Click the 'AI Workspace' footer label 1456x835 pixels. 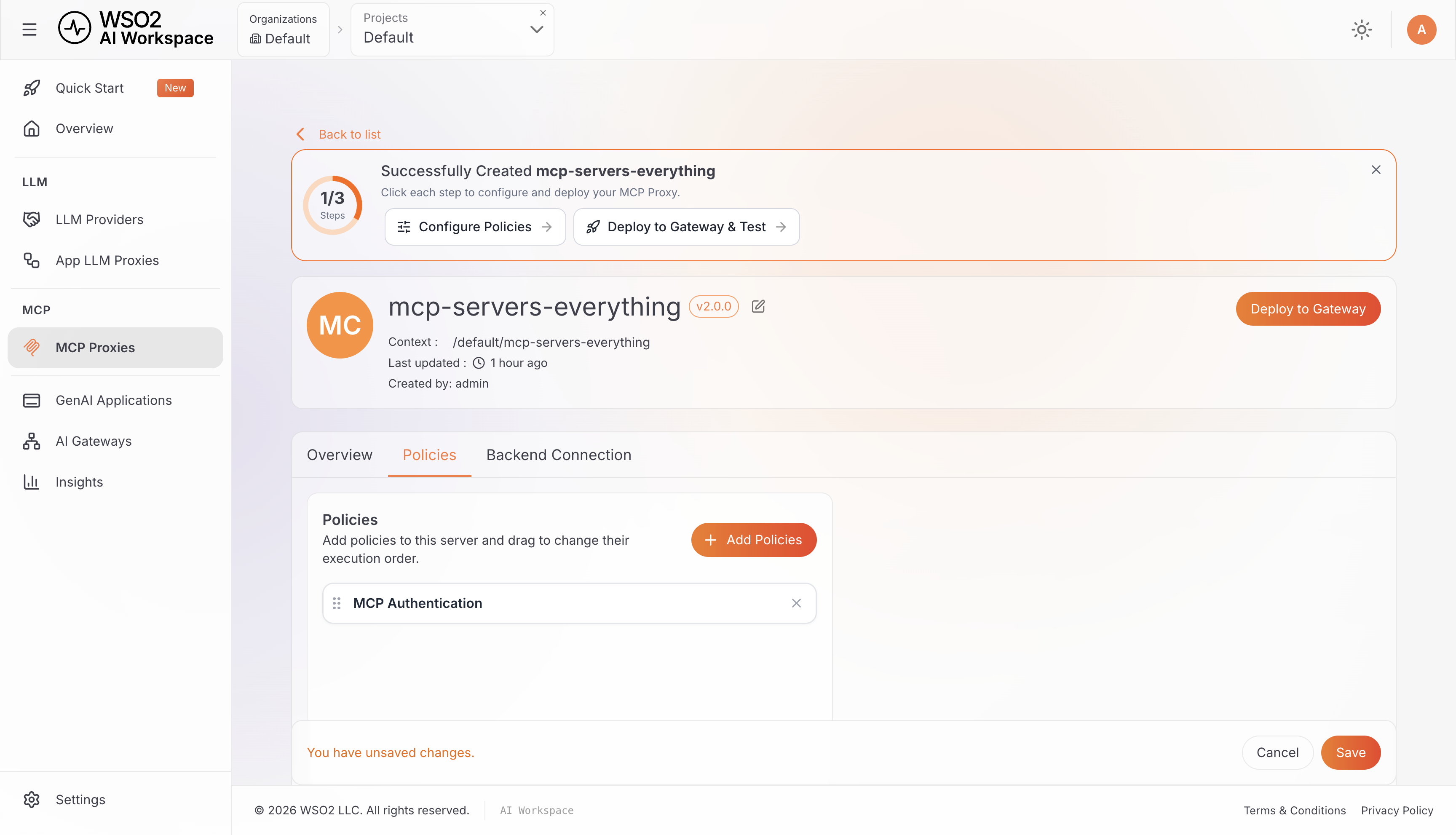(x=536, y=810)
